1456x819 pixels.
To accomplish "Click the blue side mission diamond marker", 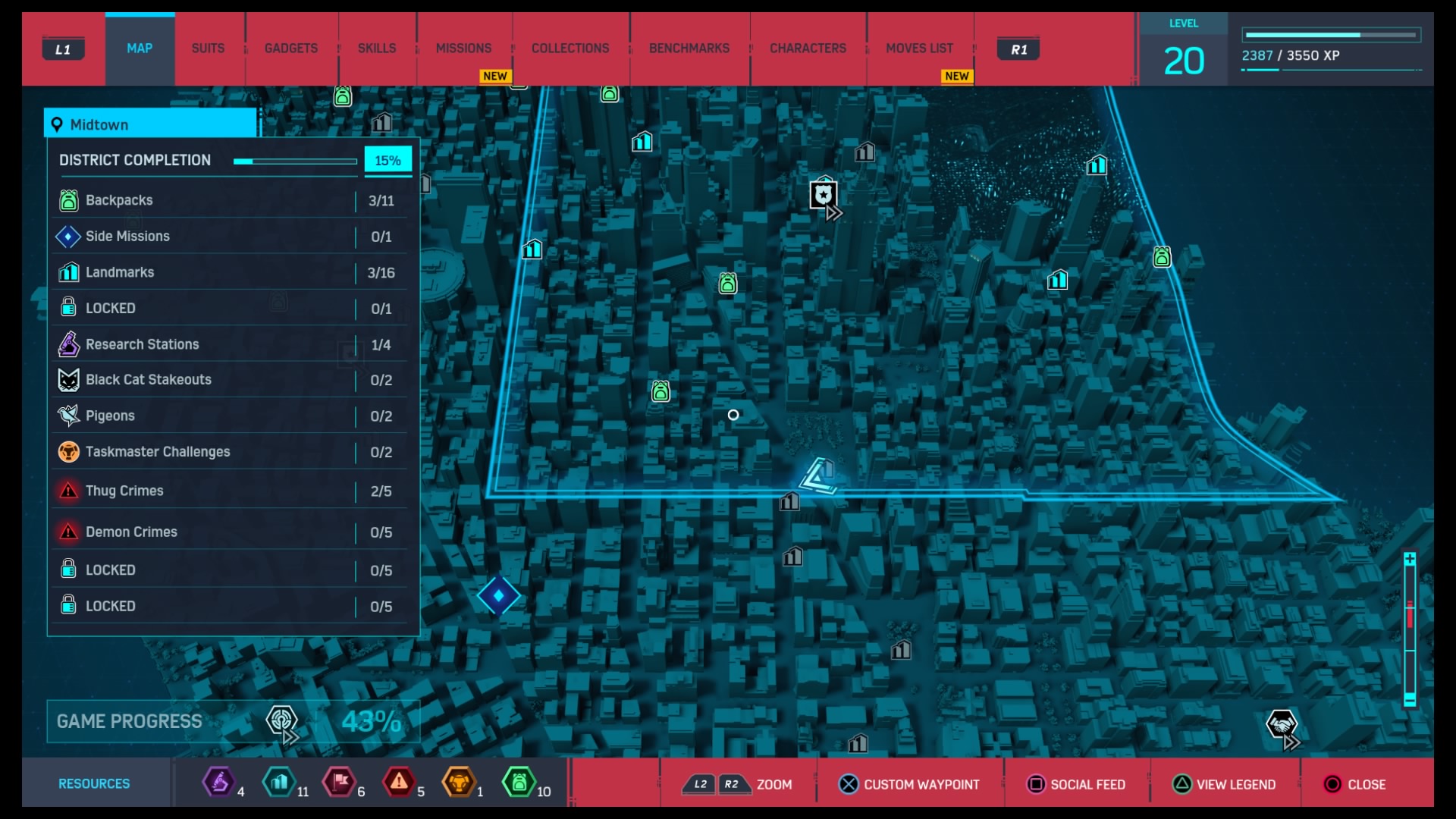I will point(498,595).
